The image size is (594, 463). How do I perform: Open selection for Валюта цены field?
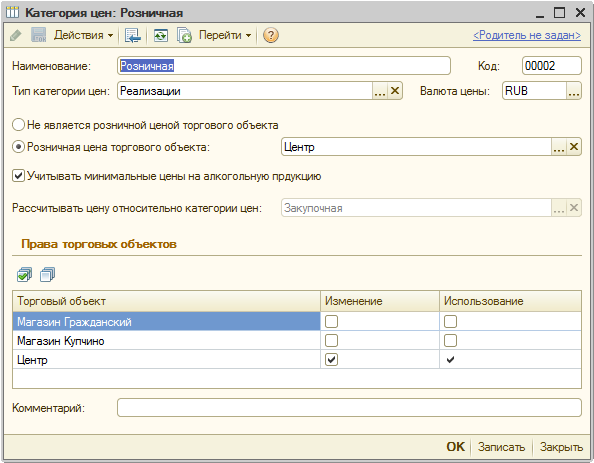tap(574, 91)
